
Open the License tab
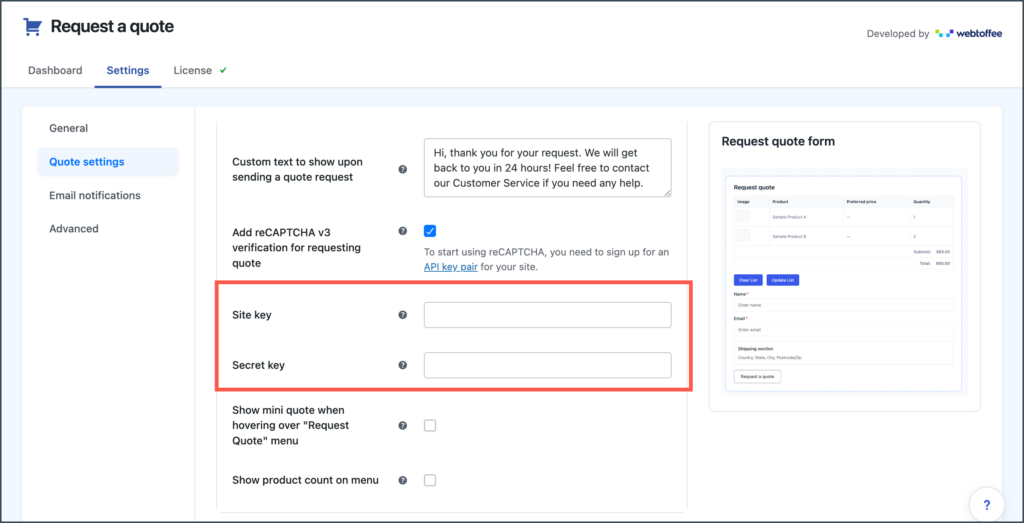coord(193,71)
